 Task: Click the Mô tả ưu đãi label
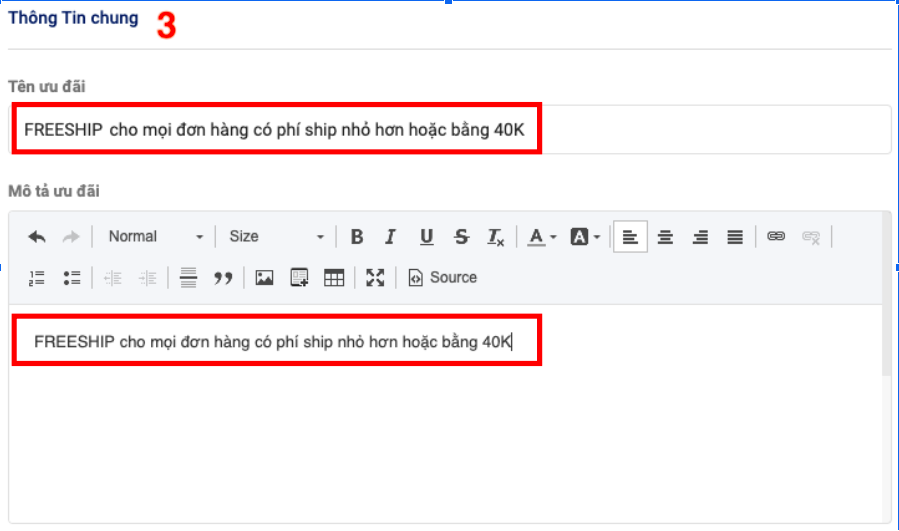pyautogui.click(x=54, y=191)
